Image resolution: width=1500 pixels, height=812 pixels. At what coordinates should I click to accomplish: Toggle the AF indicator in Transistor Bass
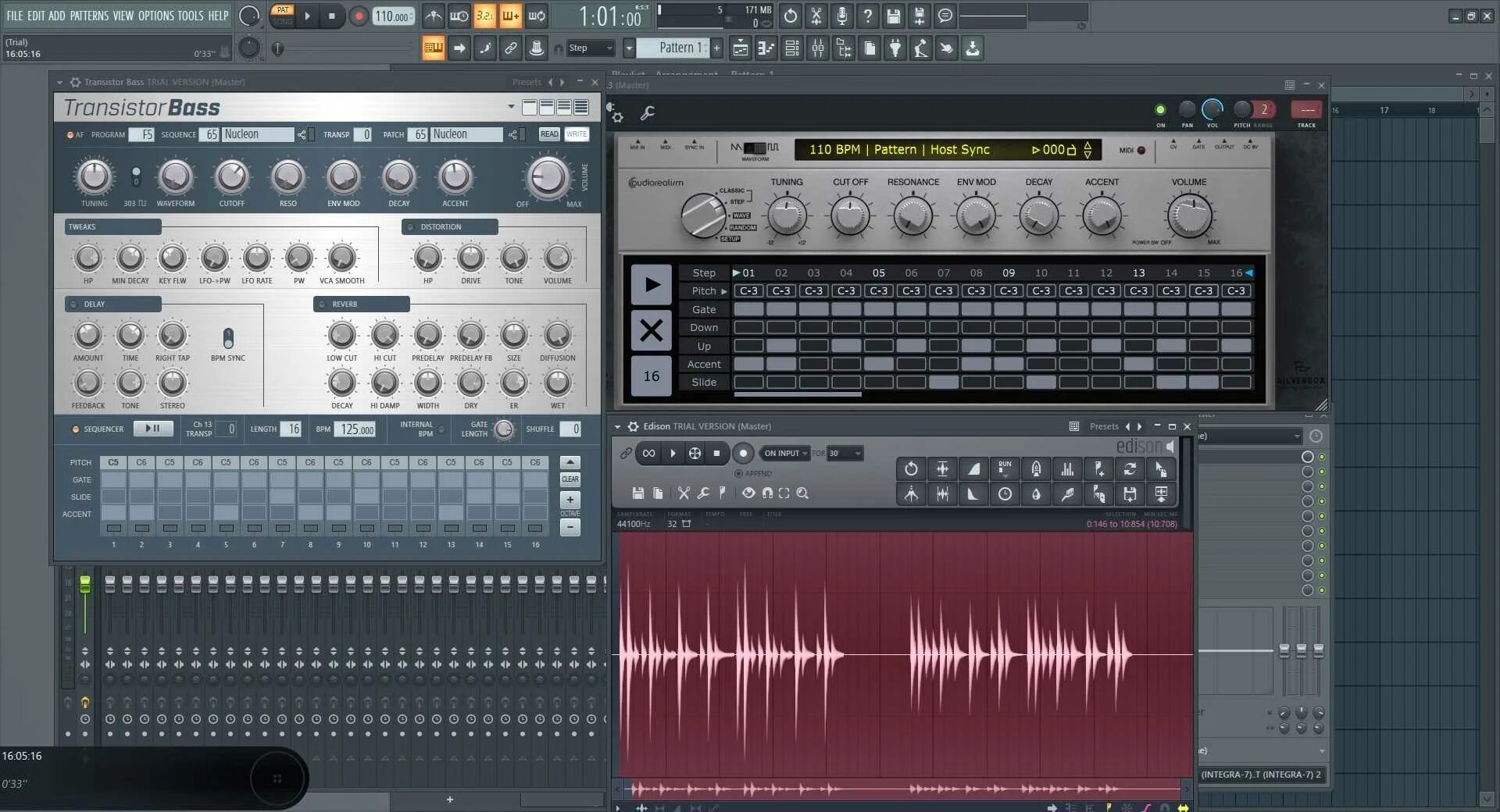[x=70, y=135]
